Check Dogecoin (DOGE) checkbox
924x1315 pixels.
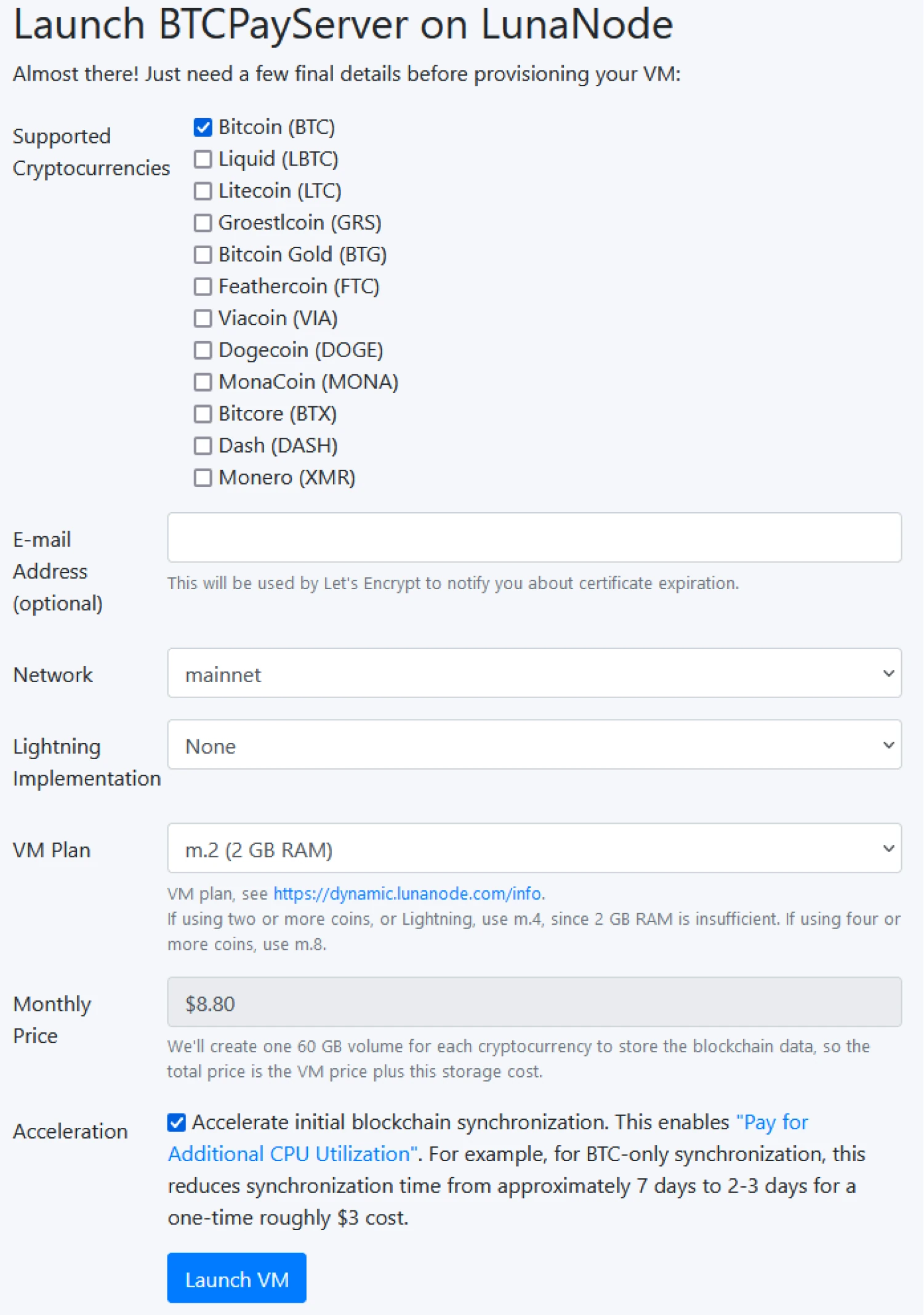coord(203,350)
